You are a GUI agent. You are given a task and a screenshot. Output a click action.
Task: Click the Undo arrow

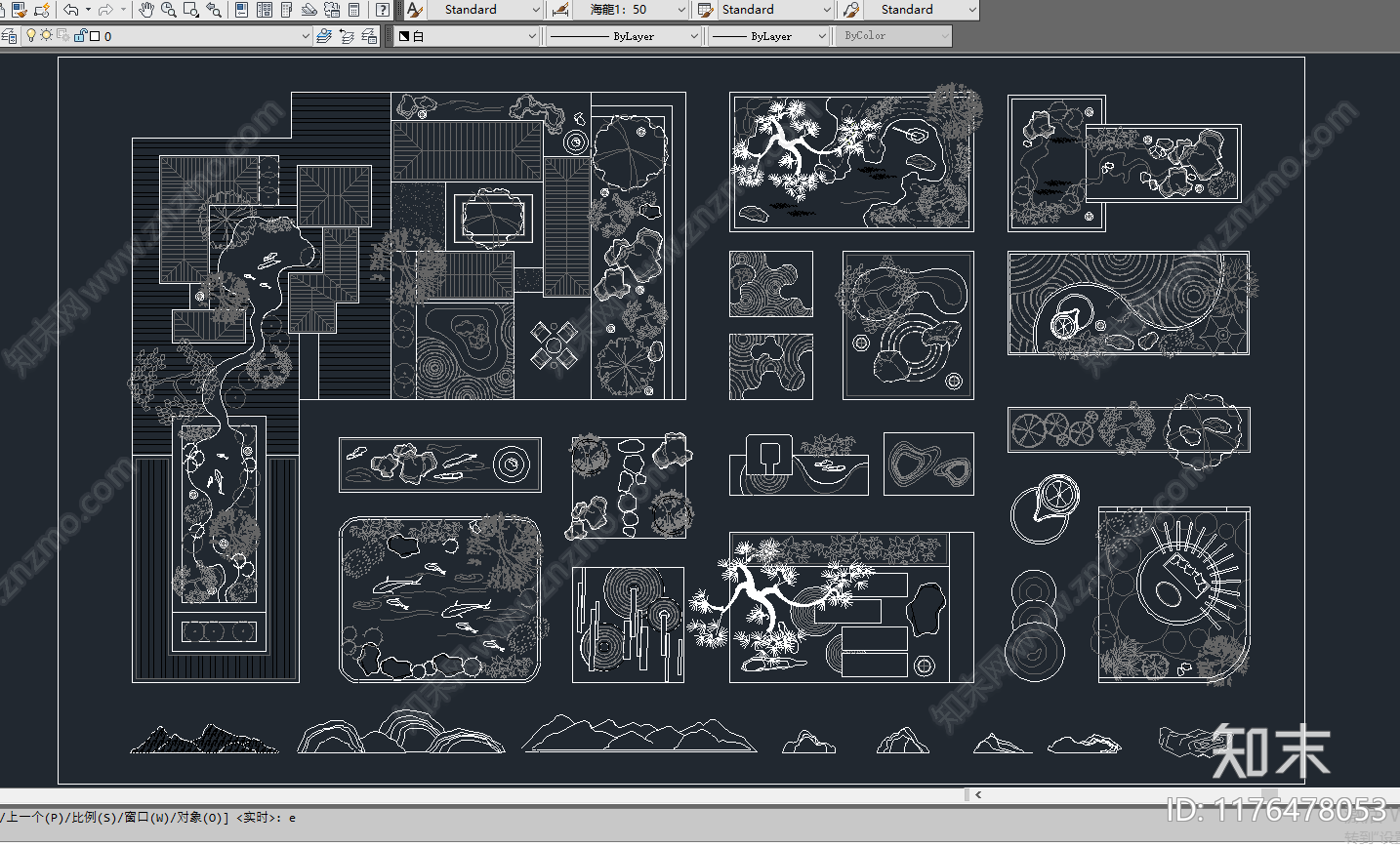[71, 10]
